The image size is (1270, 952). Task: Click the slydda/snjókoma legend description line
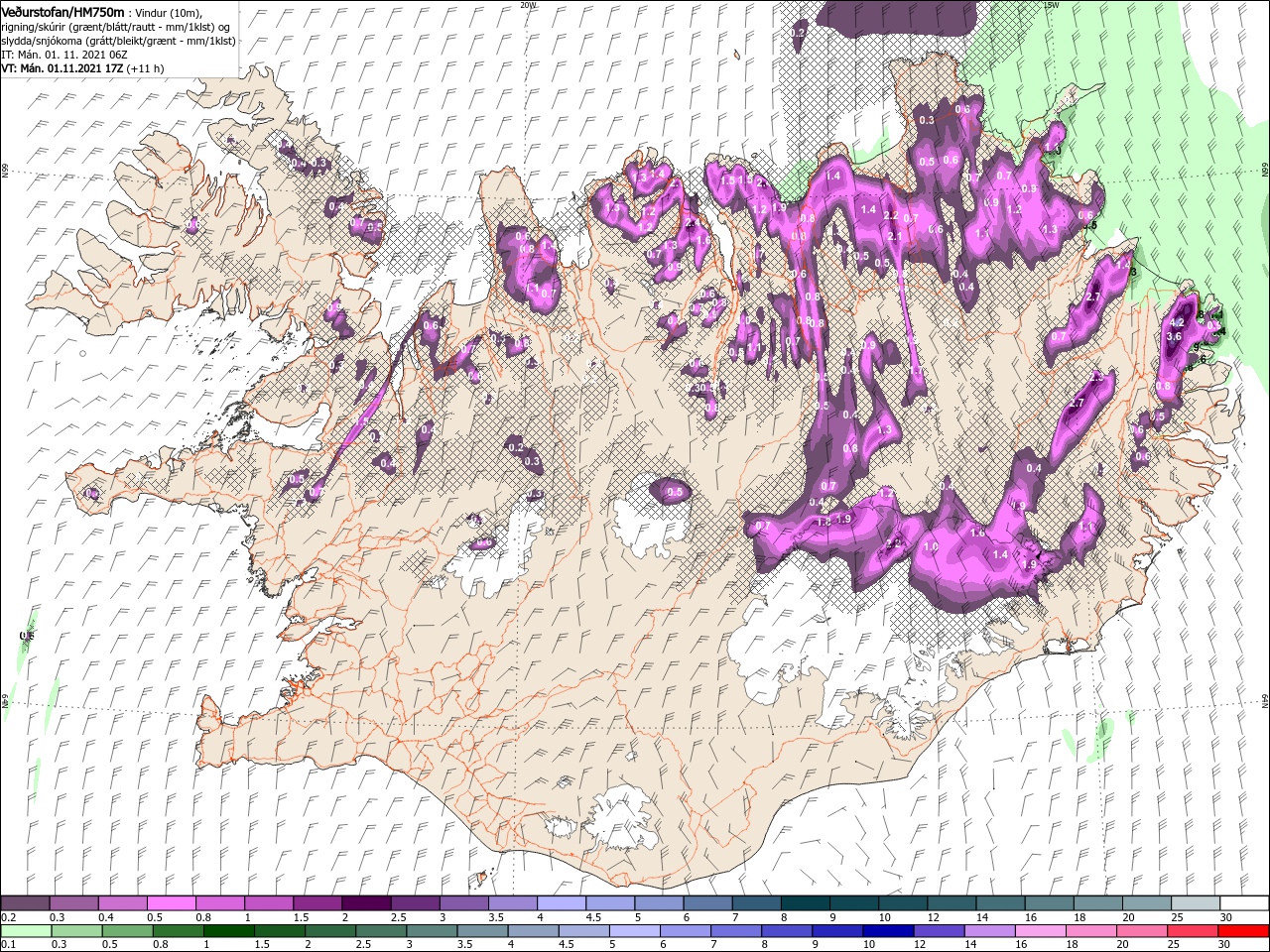pyautogui.click(x=116, y=41)
